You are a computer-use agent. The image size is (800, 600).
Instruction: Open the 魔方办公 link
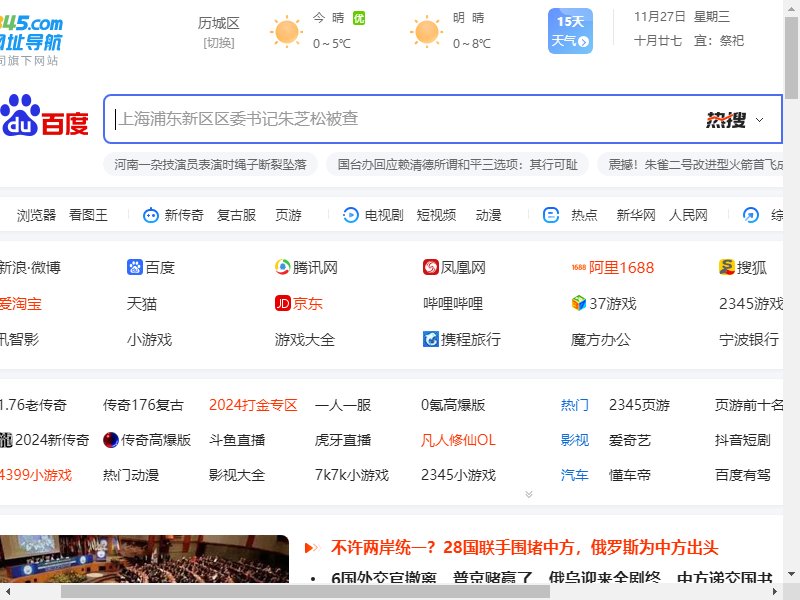point(601,339)
